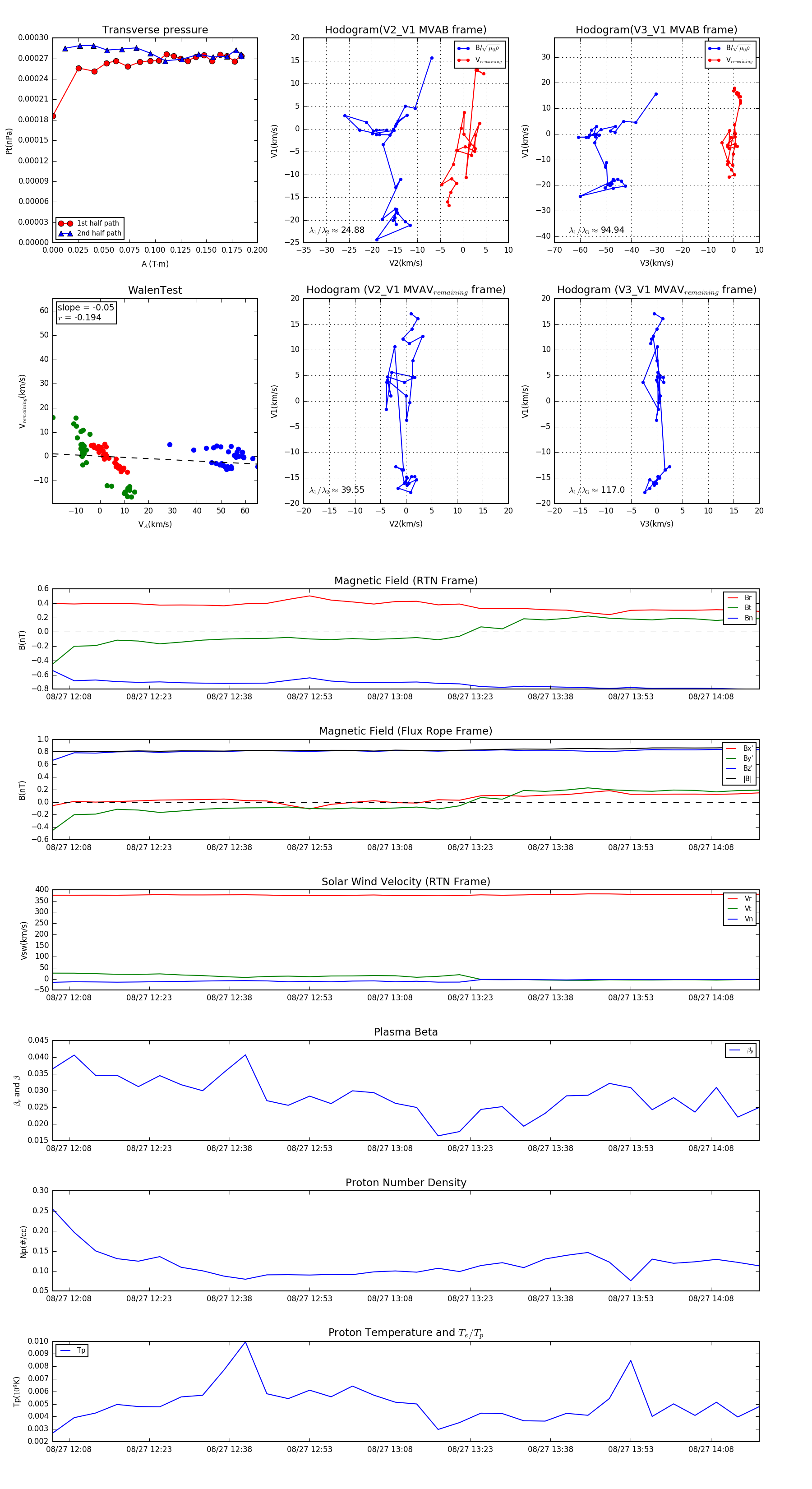Viewport: 812px width, 1489px height.
Task: Click the Bz' legend entry in Flux Rope chart
Action: pos(739,768)
